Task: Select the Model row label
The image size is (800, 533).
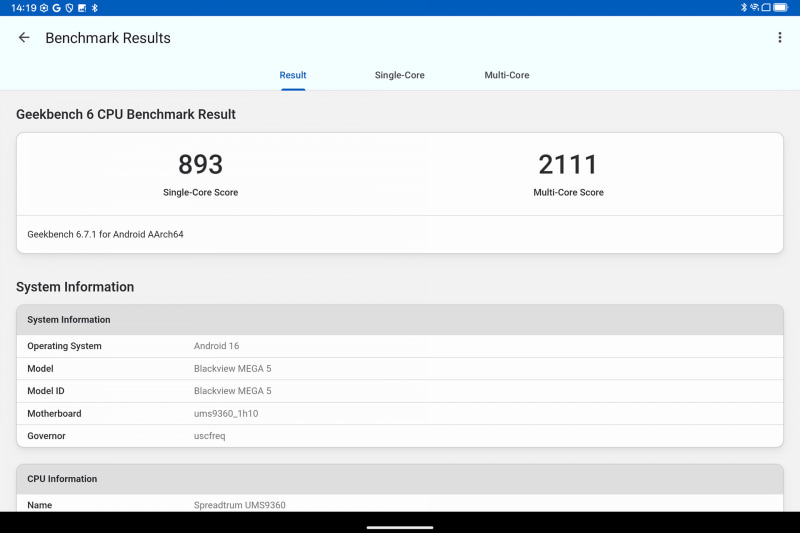Action: [x=40, y=368]
